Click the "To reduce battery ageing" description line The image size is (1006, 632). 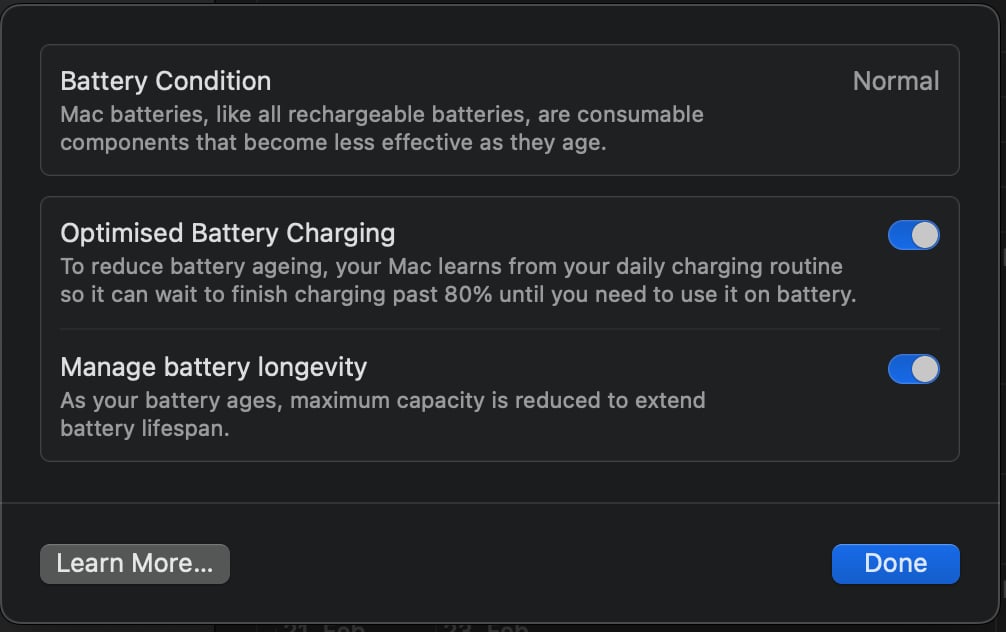(x=451, y=267)
